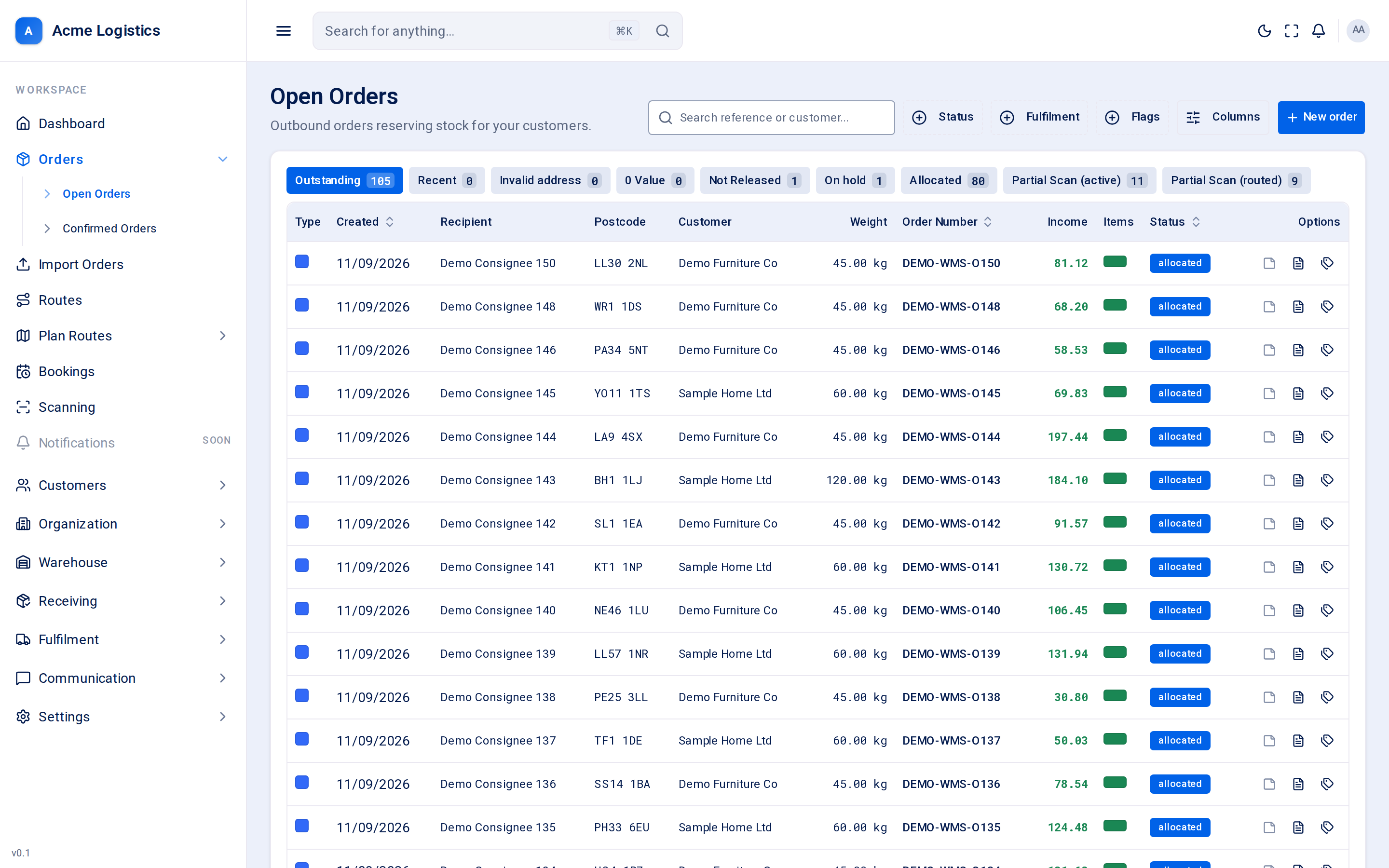Expand the Plan Routes submenu
This screenshot has width=1389, height=868.
223,336
